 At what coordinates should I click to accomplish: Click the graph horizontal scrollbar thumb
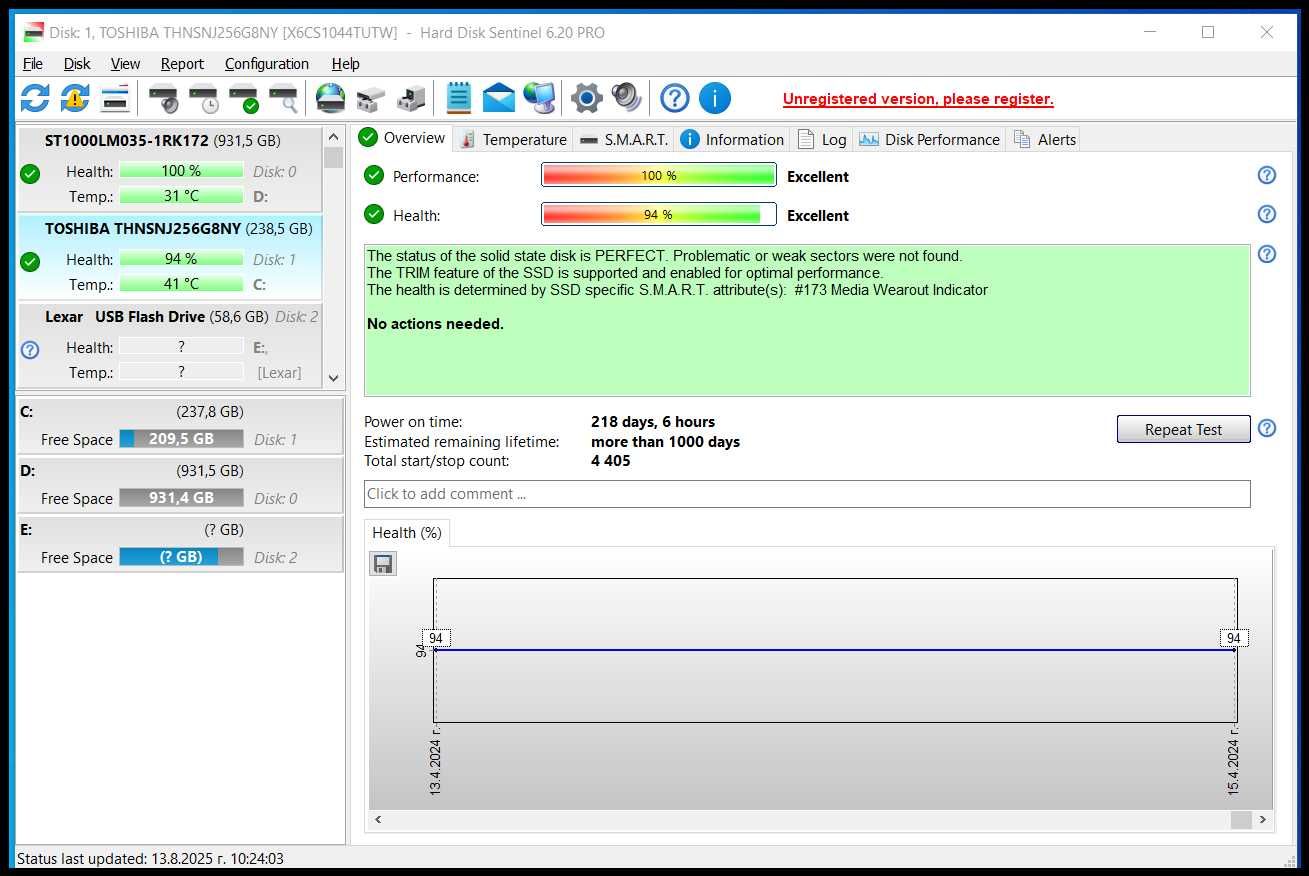pos(1241,819)
